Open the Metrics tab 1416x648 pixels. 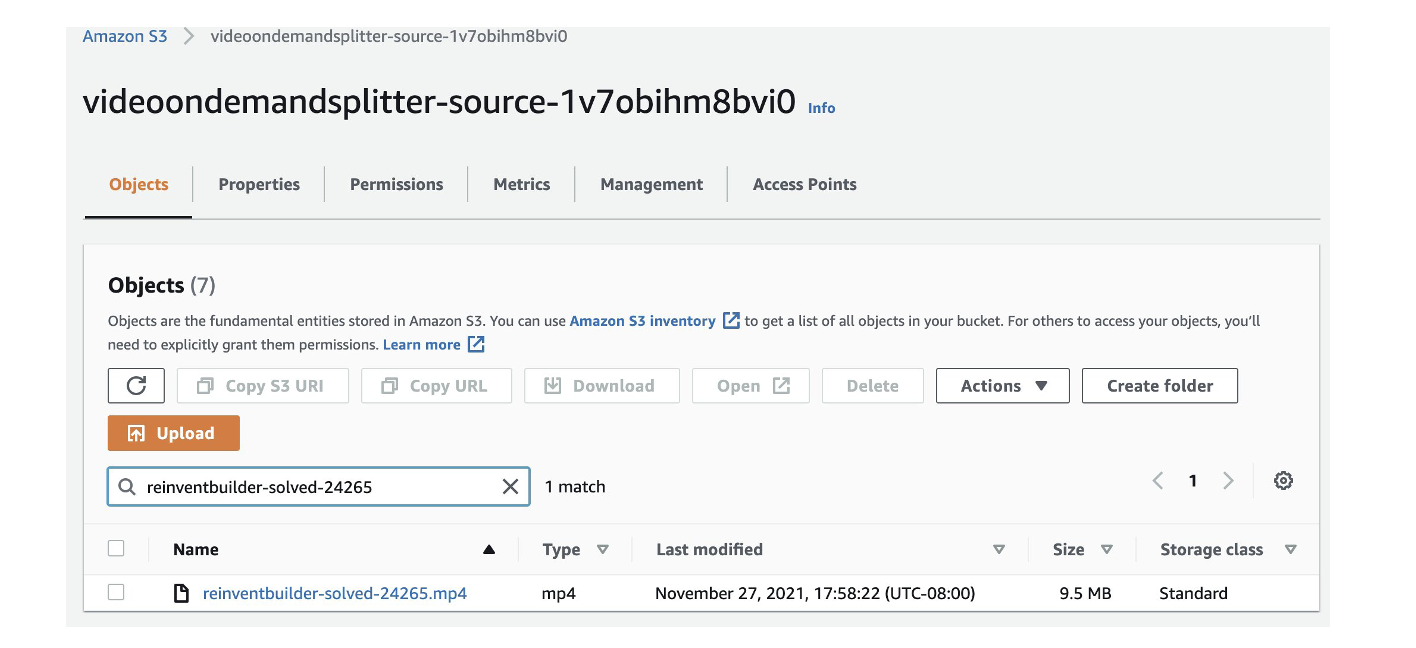click(521, 184)
